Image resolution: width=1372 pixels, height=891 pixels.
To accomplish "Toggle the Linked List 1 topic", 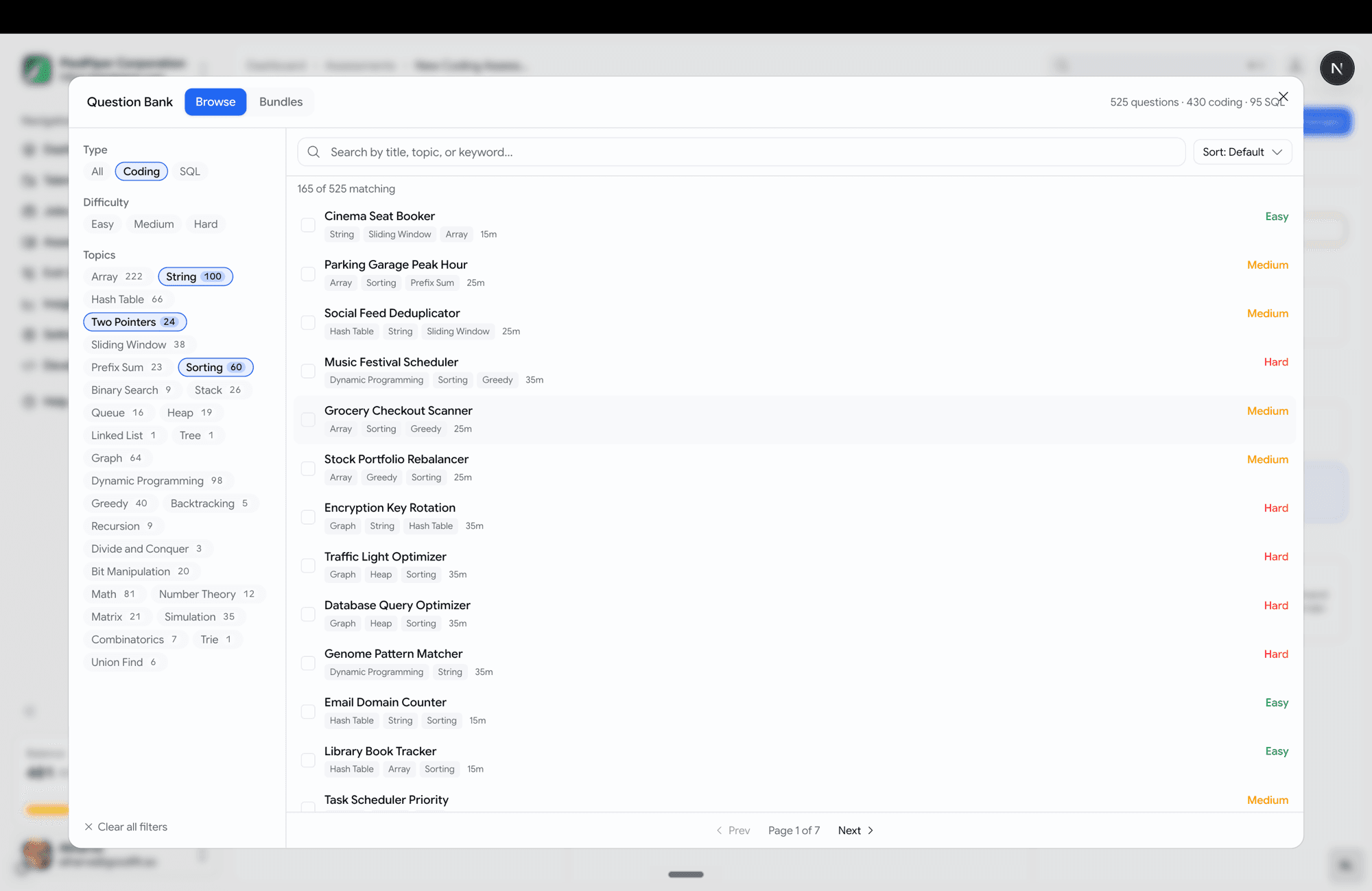I will click(124, 435).
